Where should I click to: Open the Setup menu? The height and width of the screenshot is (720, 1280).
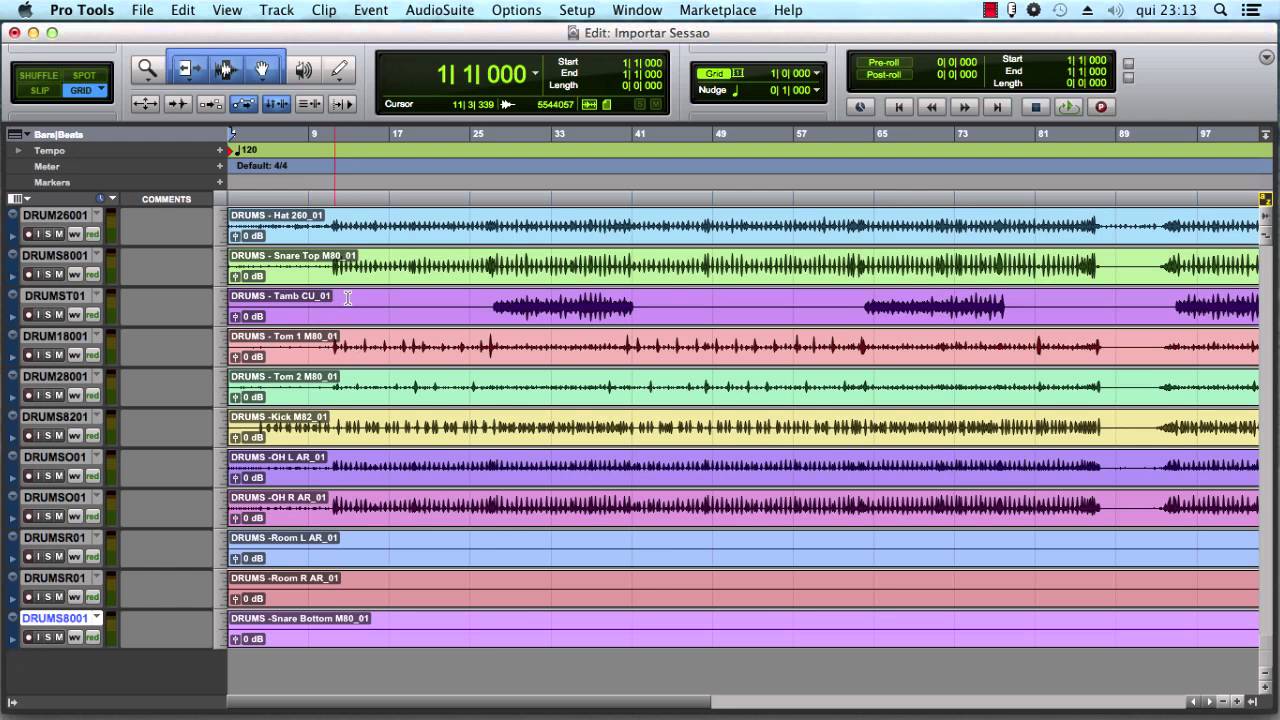point(577,10)
